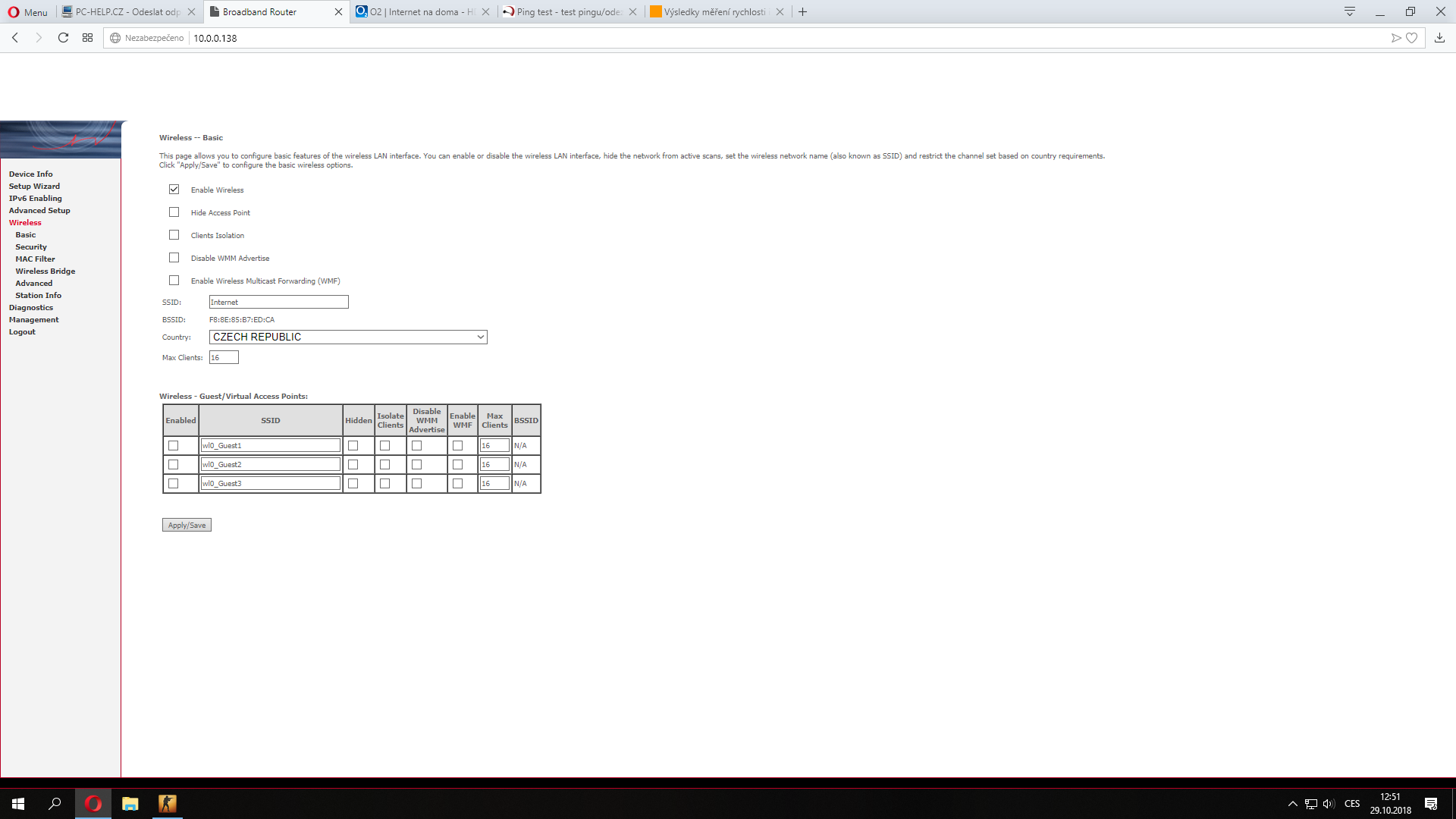Click the Apply/Save button

pyautogui.click(x=187, y=526)
